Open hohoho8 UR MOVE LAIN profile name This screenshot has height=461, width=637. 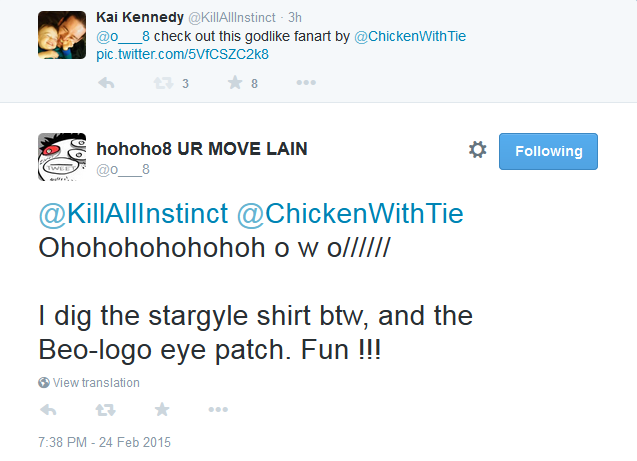[x=201, y=148]
